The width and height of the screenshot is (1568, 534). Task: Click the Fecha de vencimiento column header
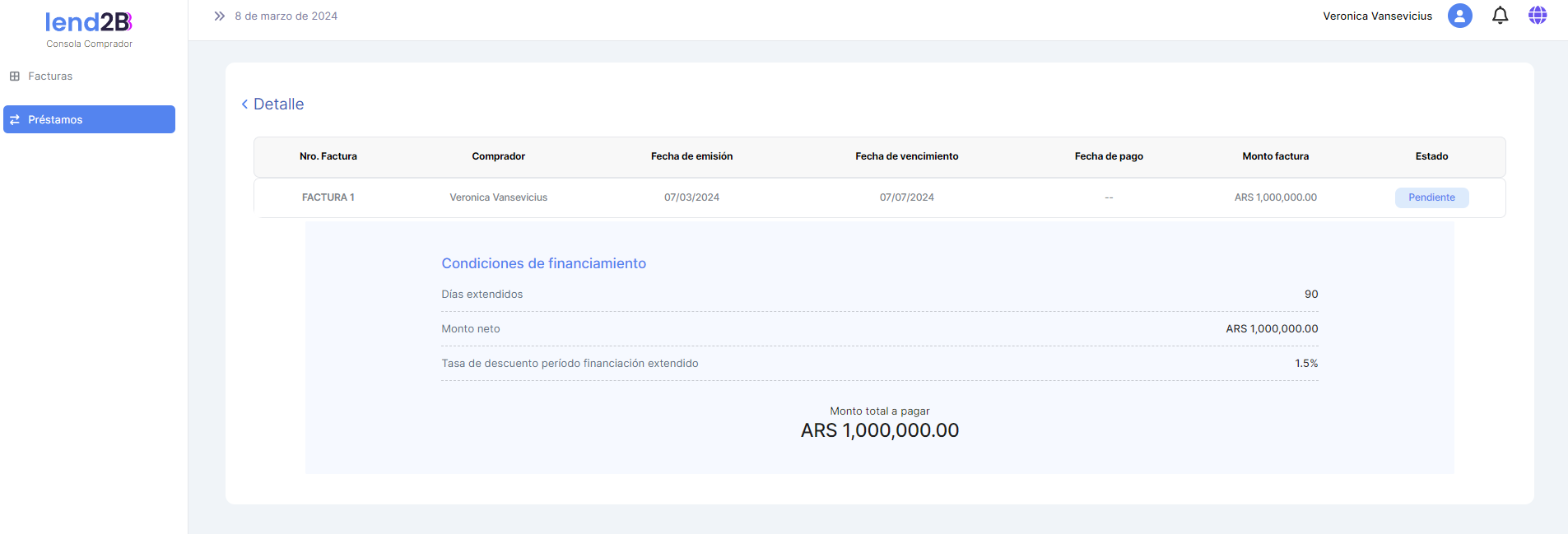coord(906,156)
